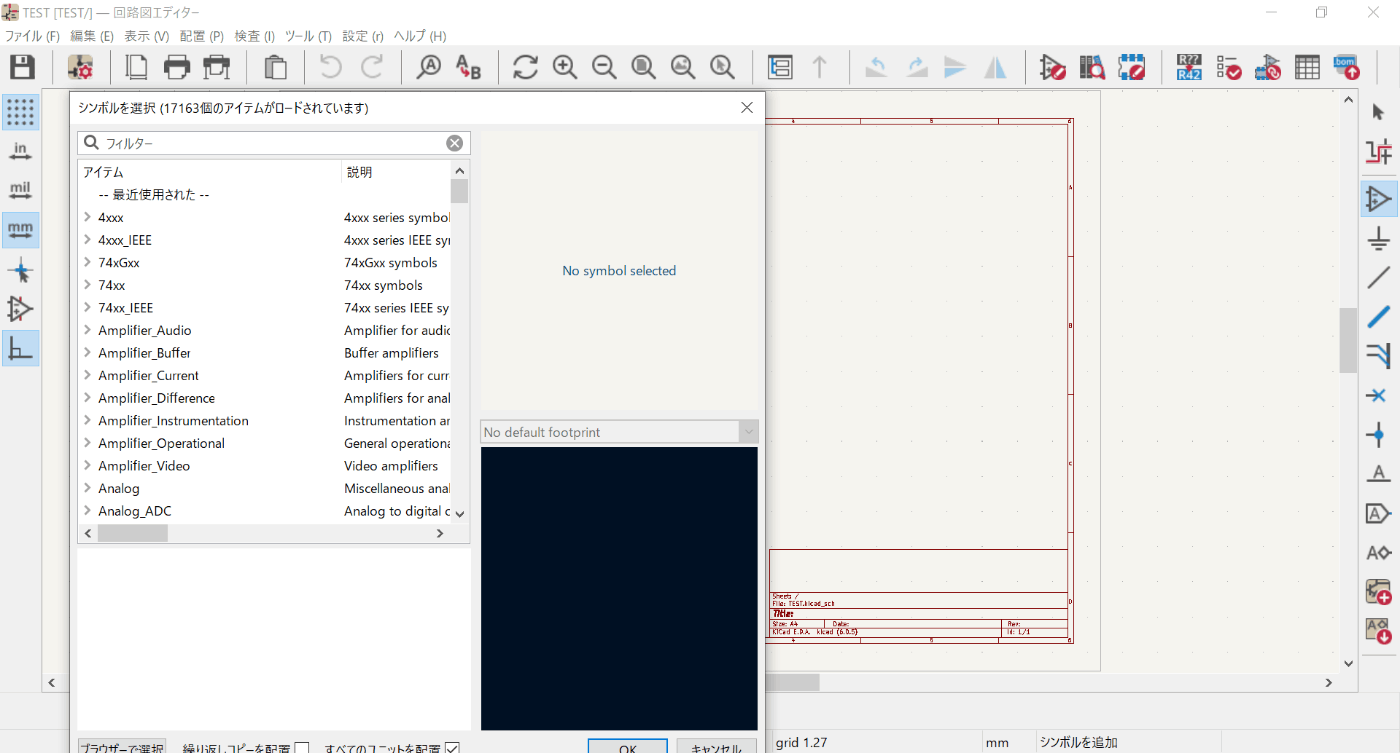The height and width of the screenshot is (753, 1400).
Task: Open the symbol library browser
Action: point(1091,67)
